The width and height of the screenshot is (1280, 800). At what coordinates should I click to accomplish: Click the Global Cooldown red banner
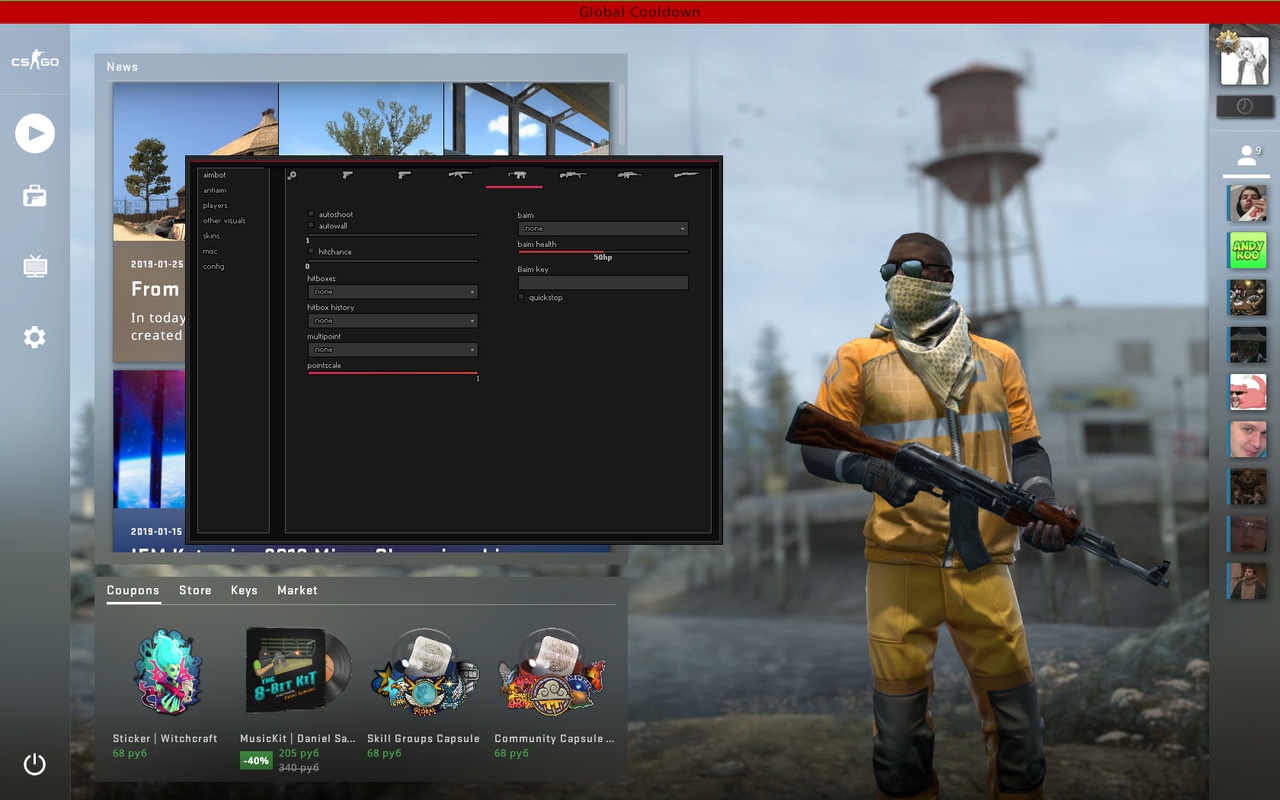(640, 12)
